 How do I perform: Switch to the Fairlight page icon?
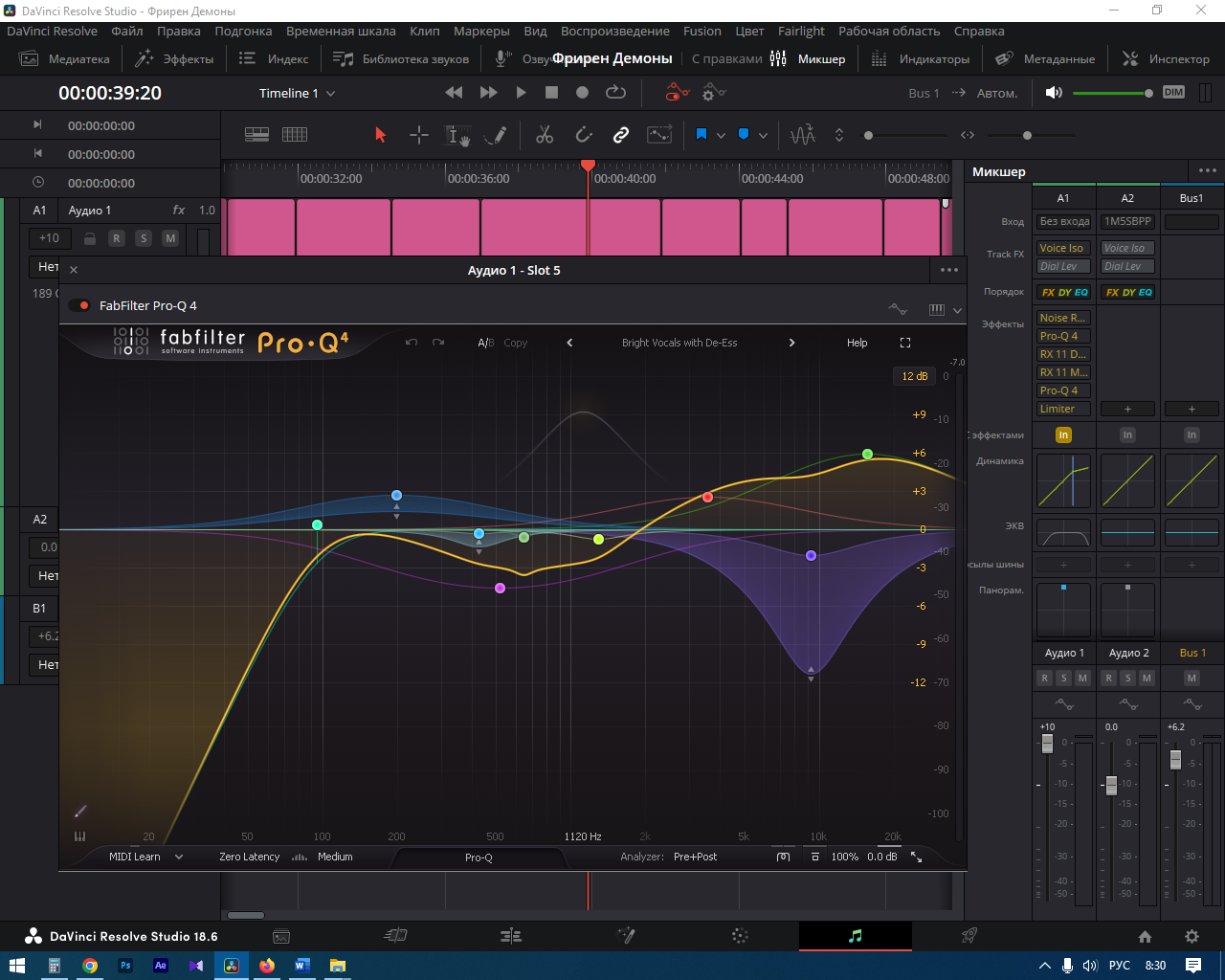pos(856,936)
